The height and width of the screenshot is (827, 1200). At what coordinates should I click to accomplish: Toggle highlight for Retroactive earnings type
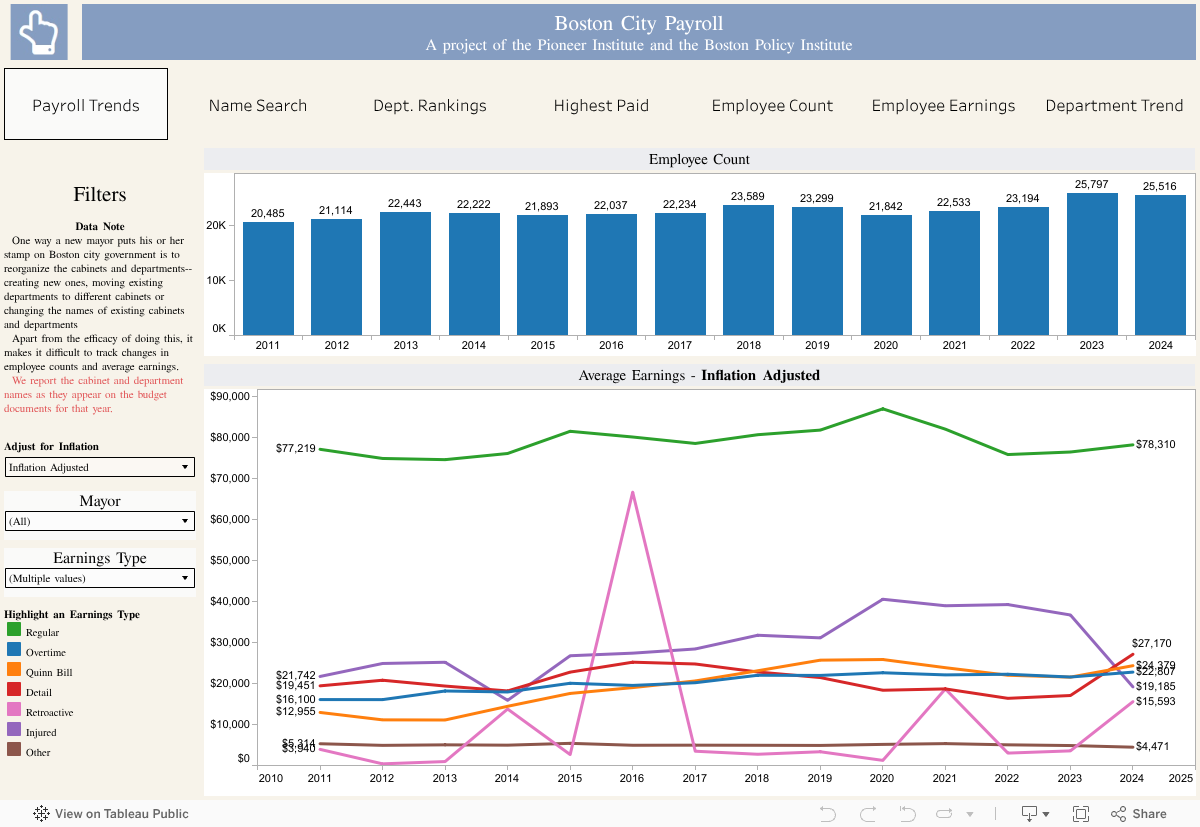pyautogui.click(x=49, y=712)
